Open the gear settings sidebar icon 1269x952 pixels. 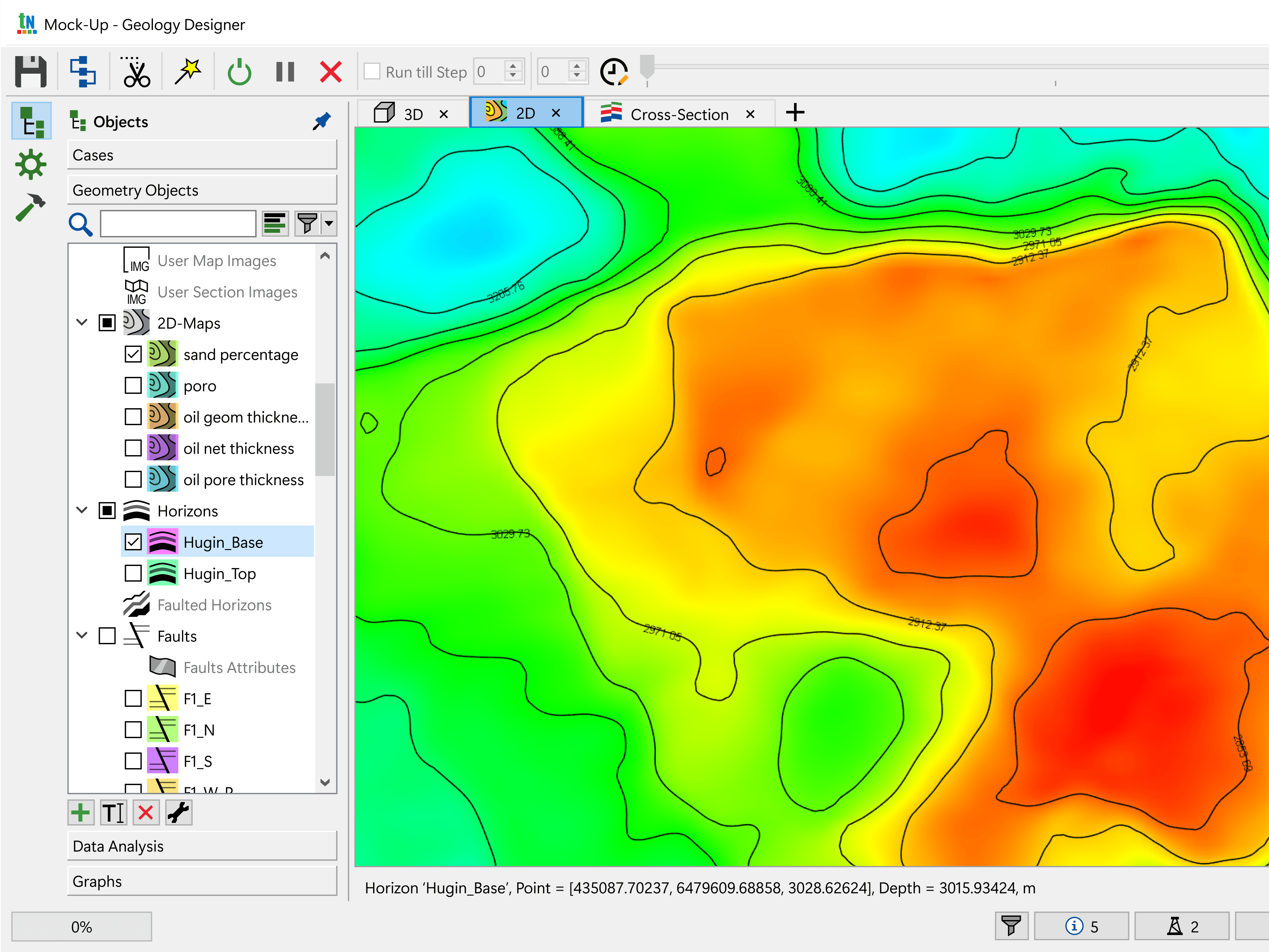tap(30, 165)
